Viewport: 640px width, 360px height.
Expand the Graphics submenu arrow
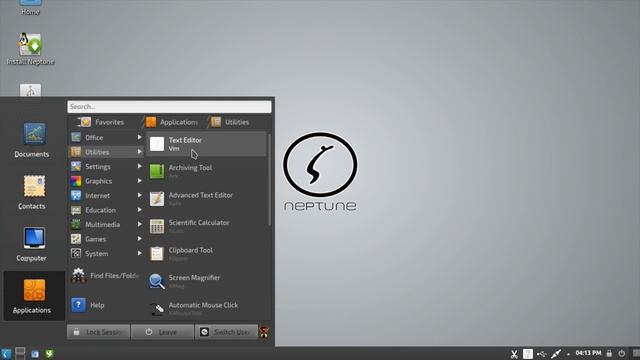tap(140, 181)
